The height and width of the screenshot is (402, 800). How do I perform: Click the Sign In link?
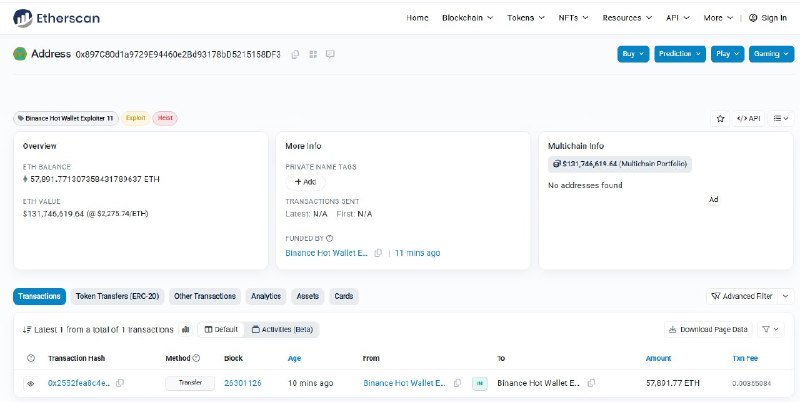[x=768, y=18]
